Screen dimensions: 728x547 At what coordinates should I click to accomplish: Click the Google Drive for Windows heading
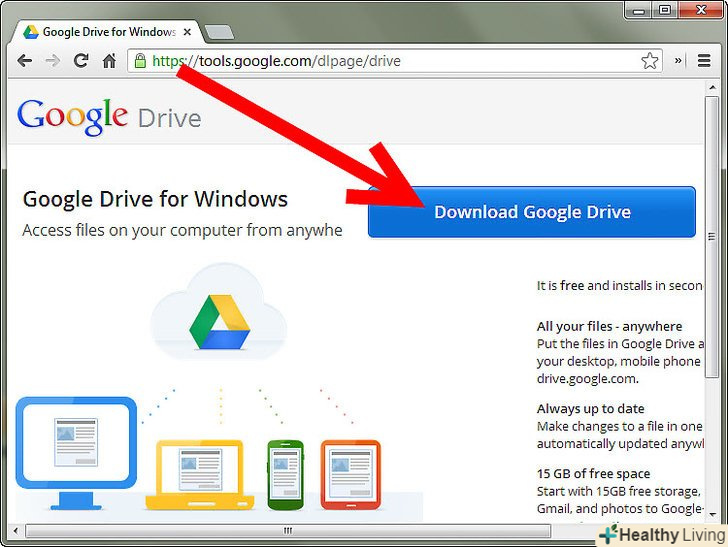[155, 199]
